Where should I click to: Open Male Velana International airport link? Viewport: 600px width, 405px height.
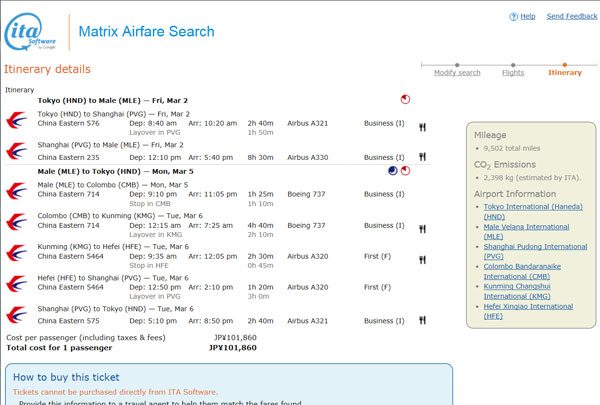click(526, 231)
